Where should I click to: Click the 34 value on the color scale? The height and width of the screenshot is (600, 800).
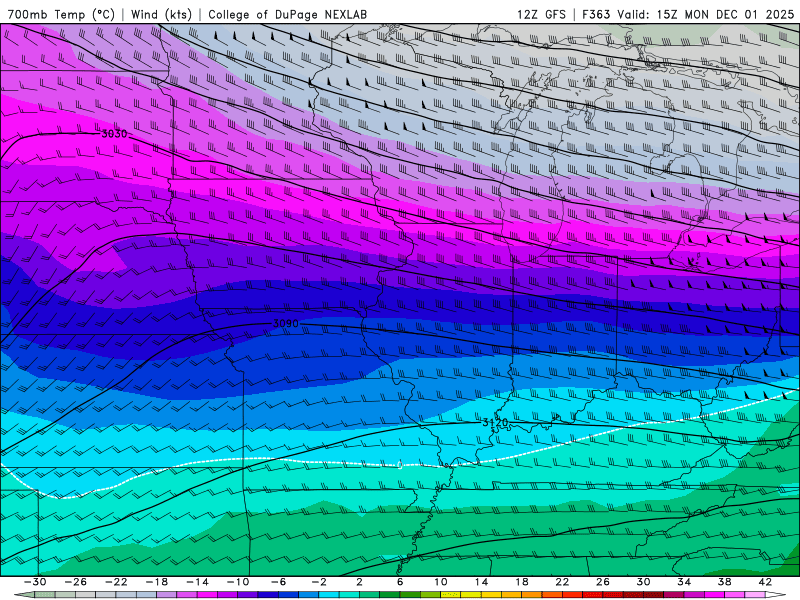point(684,582)
